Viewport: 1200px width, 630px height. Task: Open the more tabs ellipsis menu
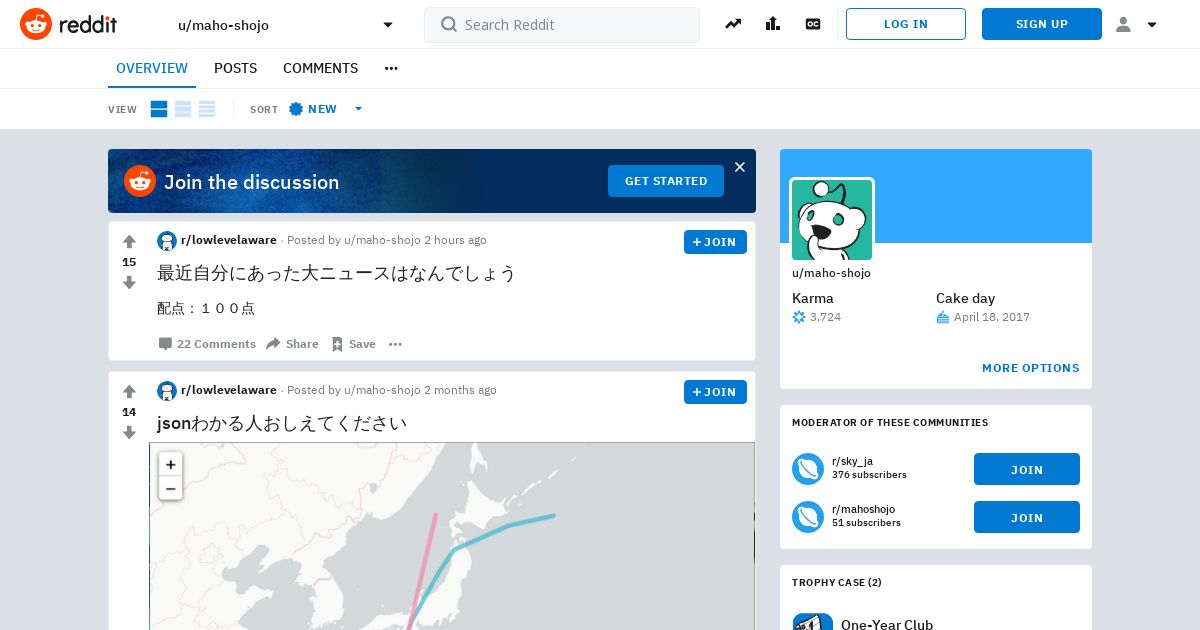pyautogui.click(x=391, y=68)
